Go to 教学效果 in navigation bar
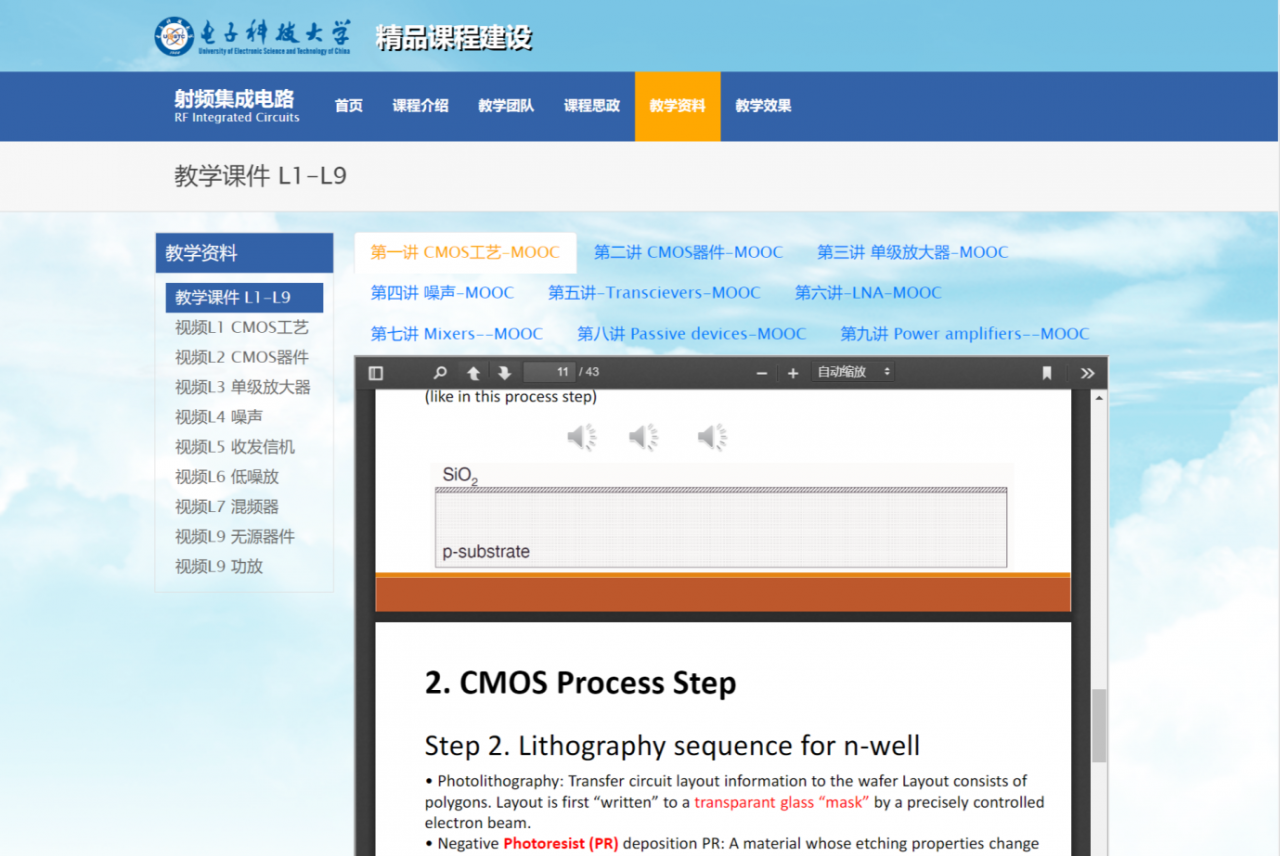 tap(763, 106)
